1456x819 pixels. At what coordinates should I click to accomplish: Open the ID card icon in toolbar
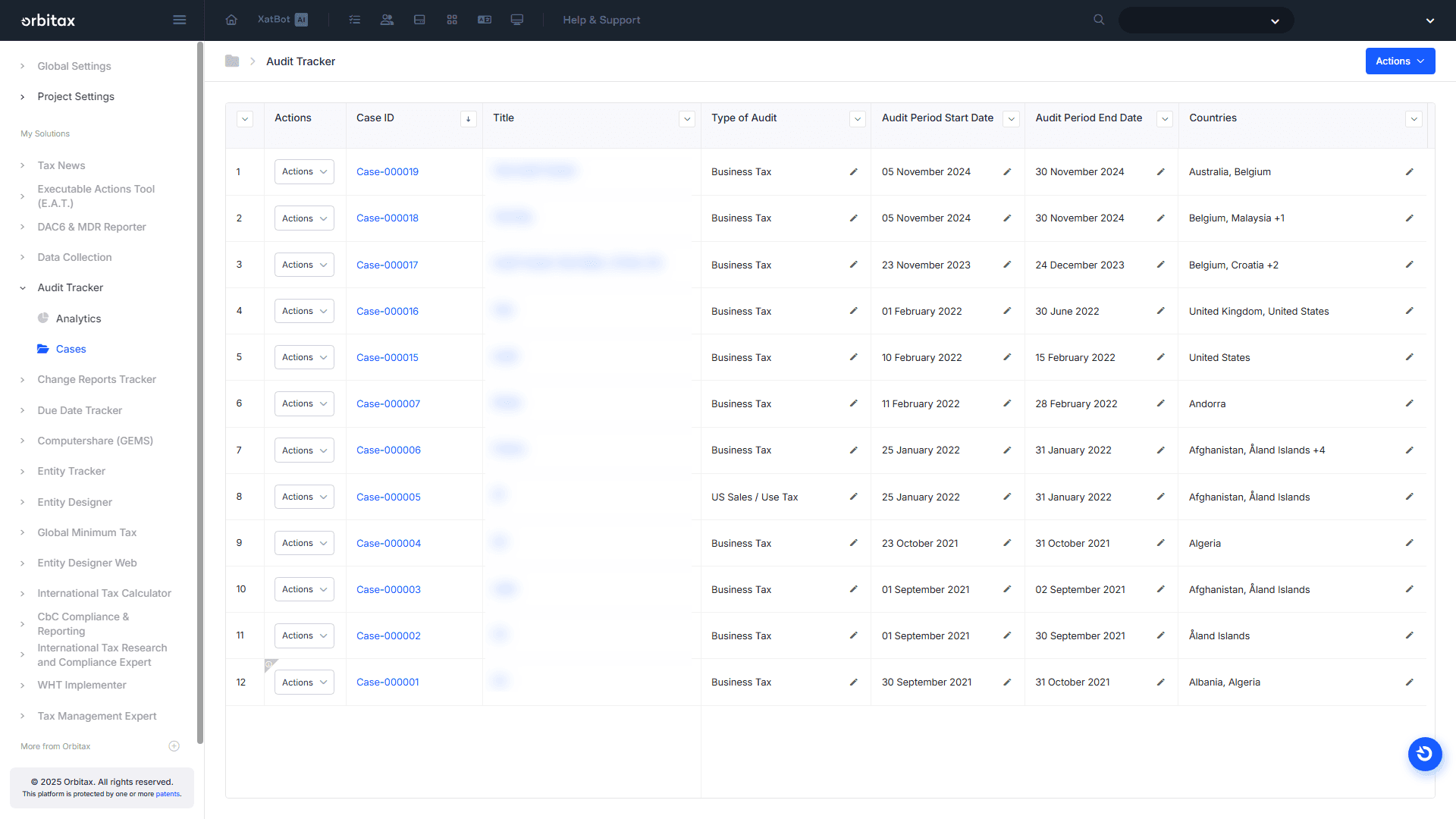pyautogui.click(x=485, y=20)
